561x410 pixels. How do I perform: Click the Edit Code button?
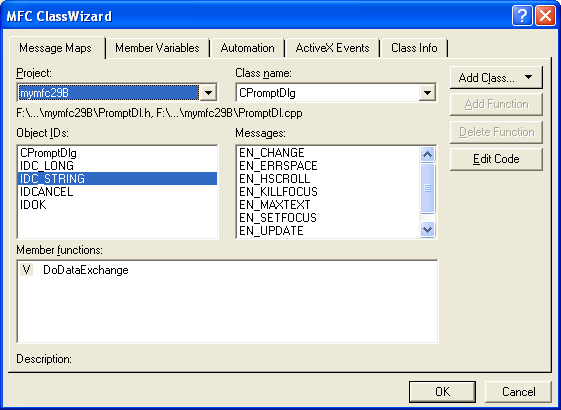[x=496, y=158]
